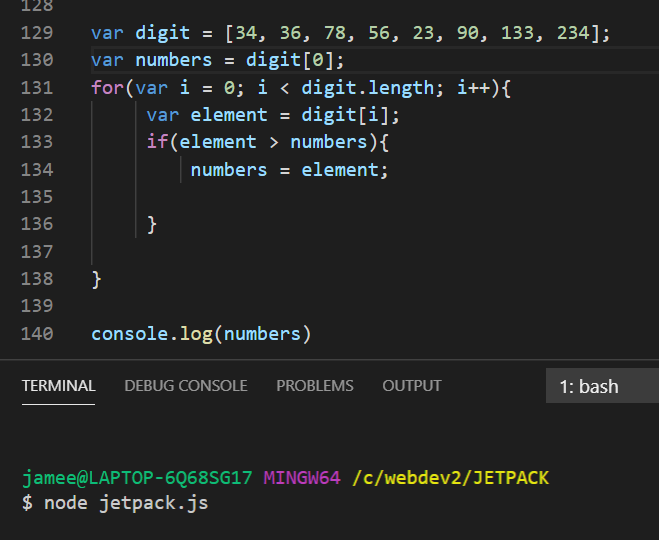Switch to the TERMINAL tab
The height and width of the screenshot is (540, 659).
click(x=58, y=386)
